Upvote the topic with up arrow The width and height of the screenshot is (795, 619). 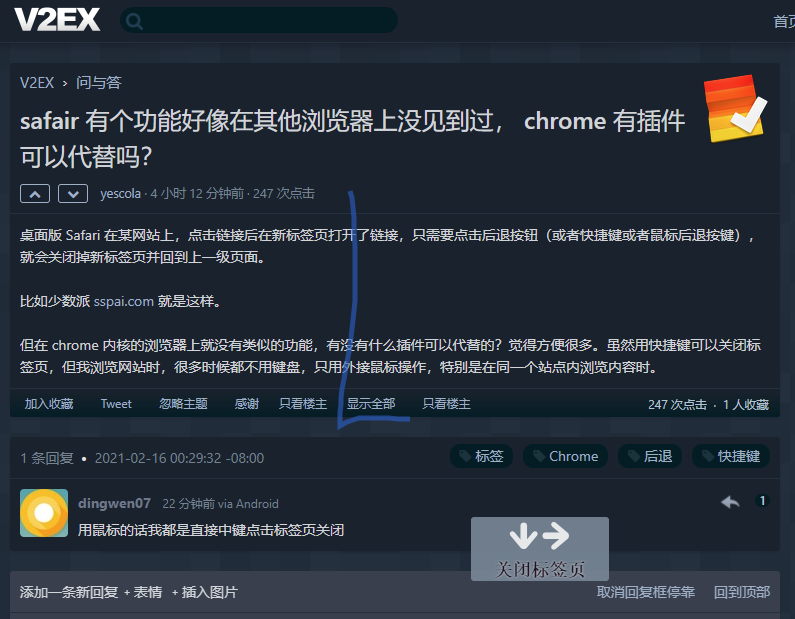pos(35,194)
